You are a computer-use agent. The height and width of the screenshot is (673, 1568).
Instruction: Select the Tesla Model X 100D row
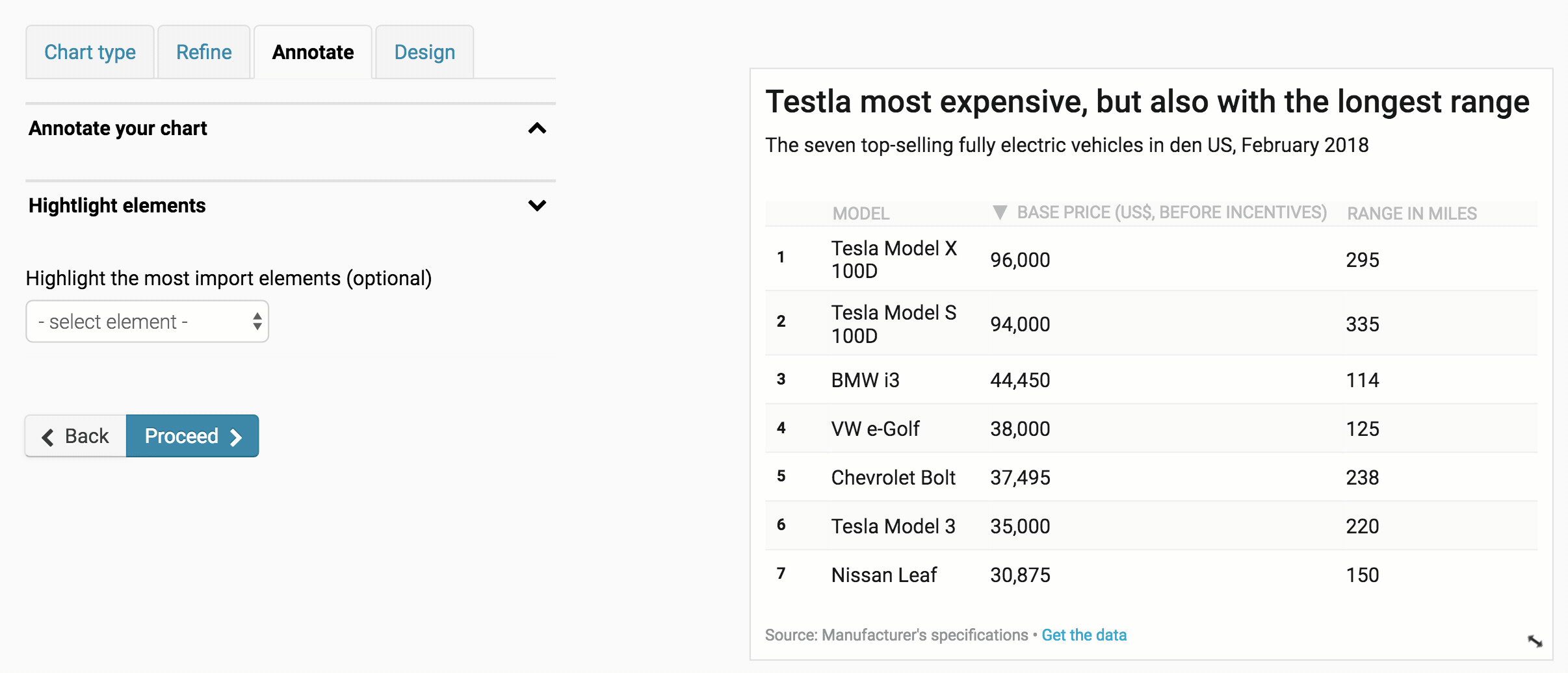coord(1151,259)
